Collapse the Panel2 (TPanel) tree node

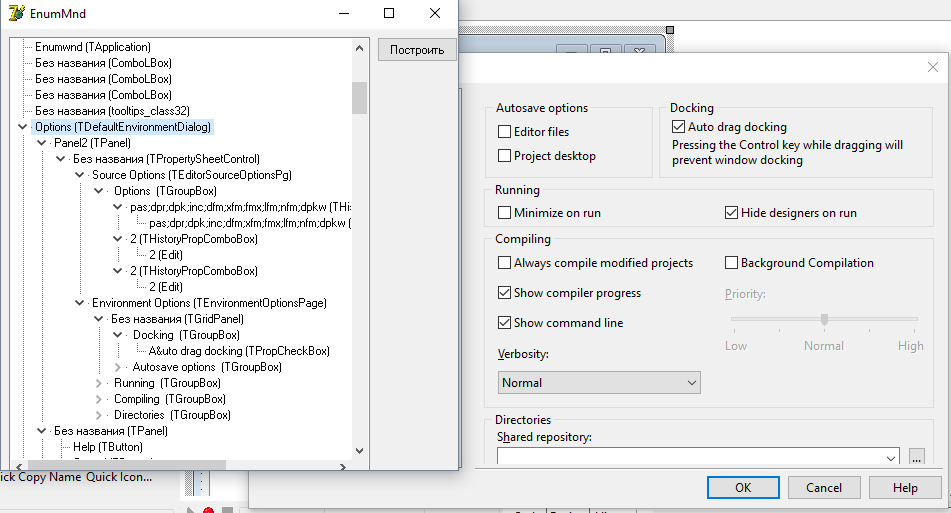(41, 143)
